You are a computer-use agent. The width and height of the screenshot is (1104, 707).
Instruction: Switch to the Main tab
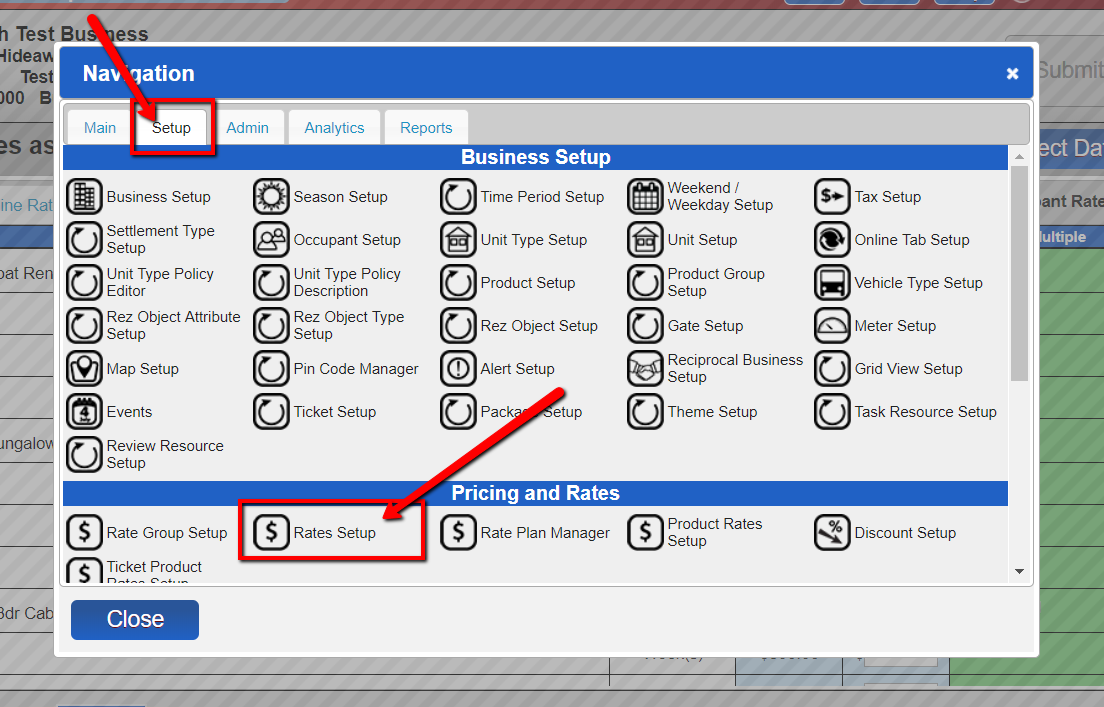pos(100,127)
